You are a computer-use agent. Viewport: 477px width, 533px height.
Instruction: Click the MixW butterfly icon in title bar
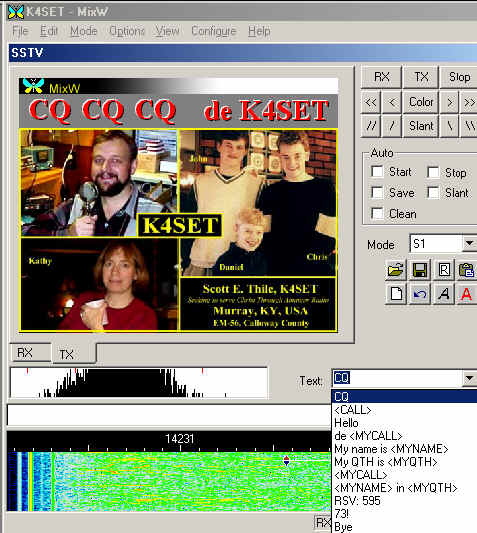pyautogui.click(x=16, y=12)
